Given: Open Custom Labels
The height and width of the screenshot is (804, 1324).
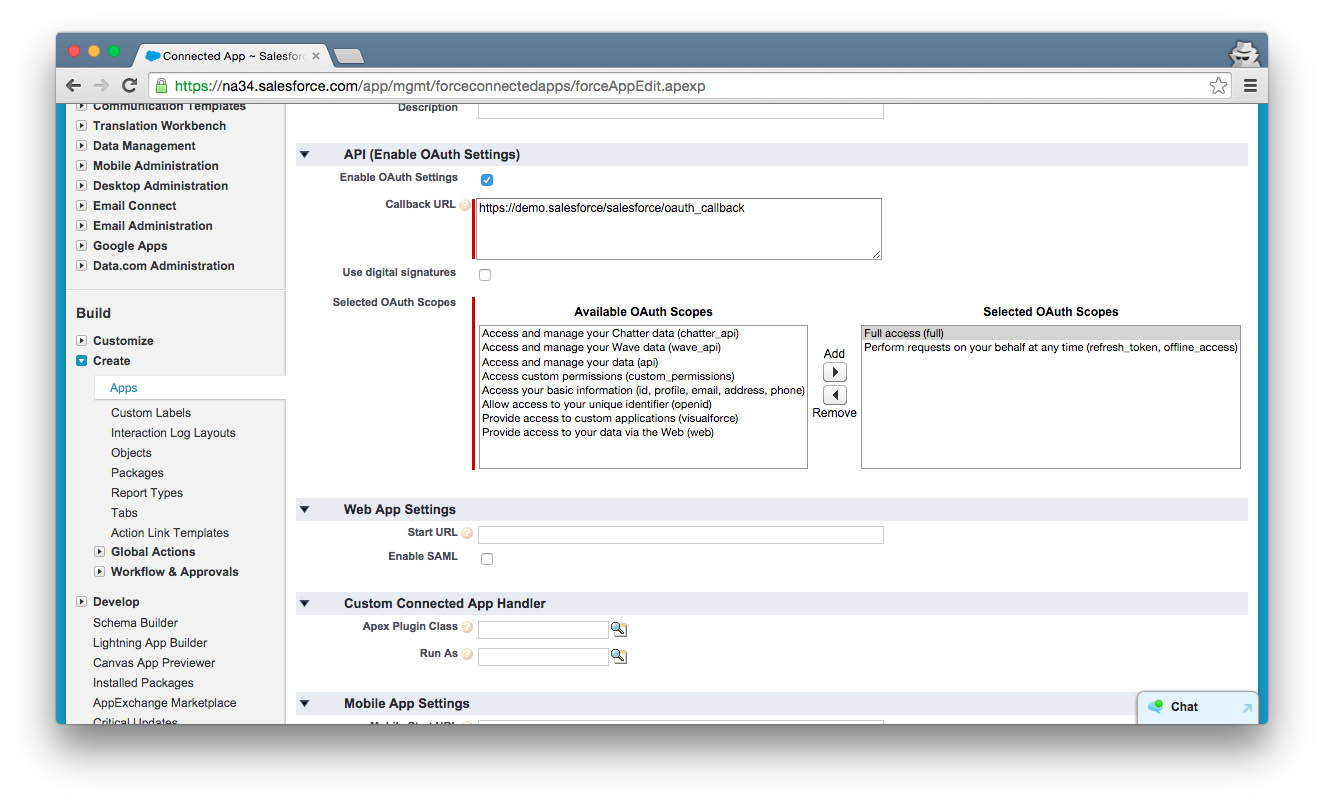Looking at the screenshot, I should [151, 413].
